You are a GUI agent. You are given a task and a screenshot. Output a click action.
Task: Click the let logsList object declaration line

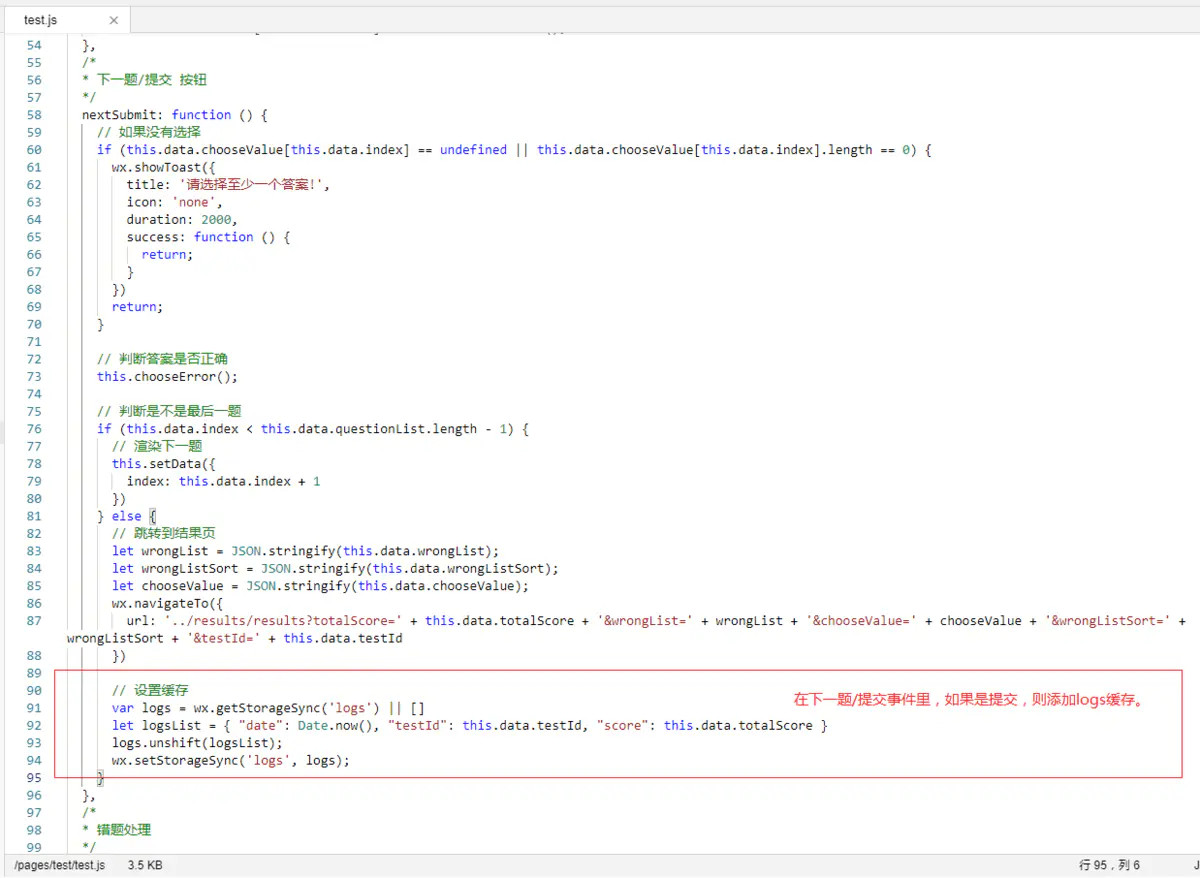point(470,725)
